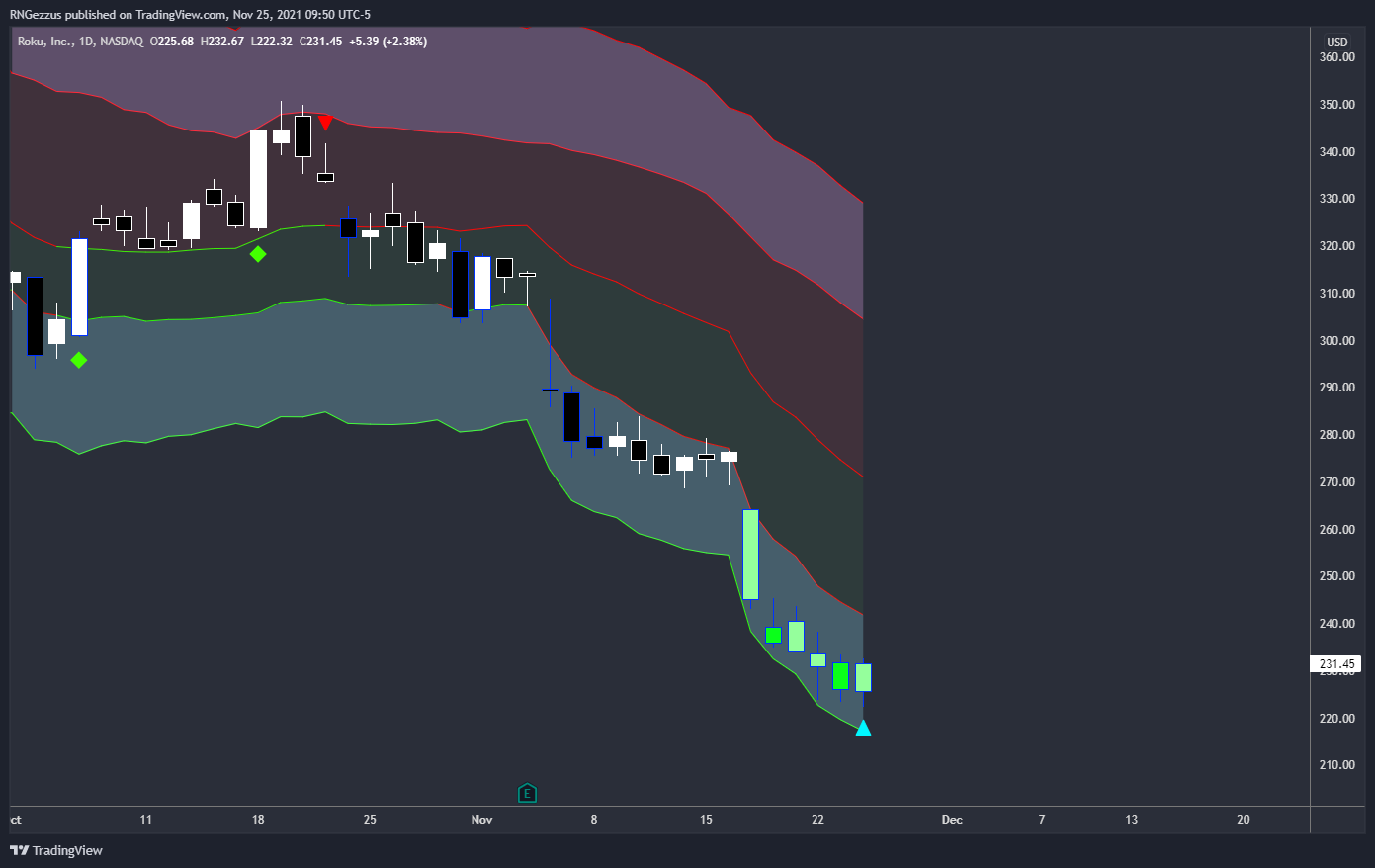This screenshot has width=1375, height=868.
Task: Click the 210.00 price axis label
Action: pyautogui.click(x=1336, y=765)
